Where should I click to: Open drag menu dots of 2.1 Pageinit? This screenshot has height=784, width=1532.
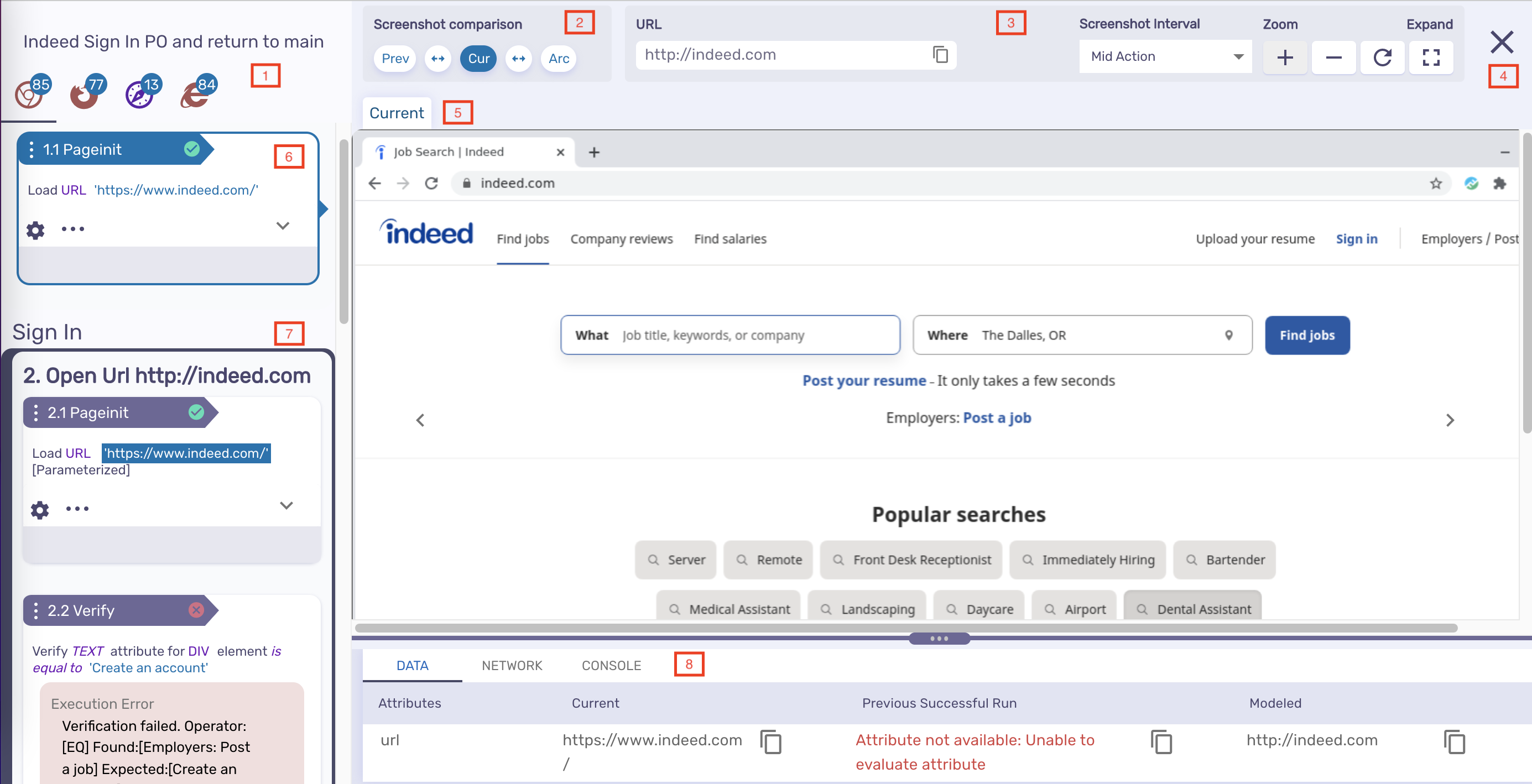37,412
